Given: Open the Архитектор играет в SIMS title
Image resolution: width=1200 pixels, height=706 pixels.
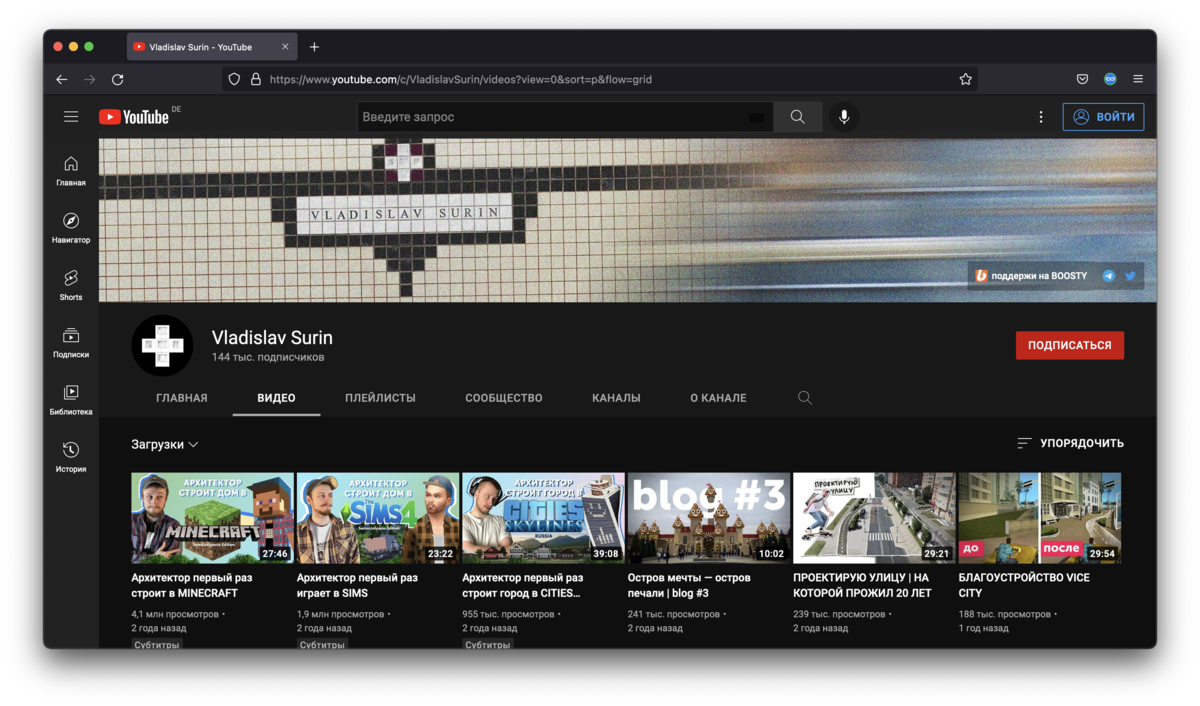Looking at the screenshot, I should 357,585.
